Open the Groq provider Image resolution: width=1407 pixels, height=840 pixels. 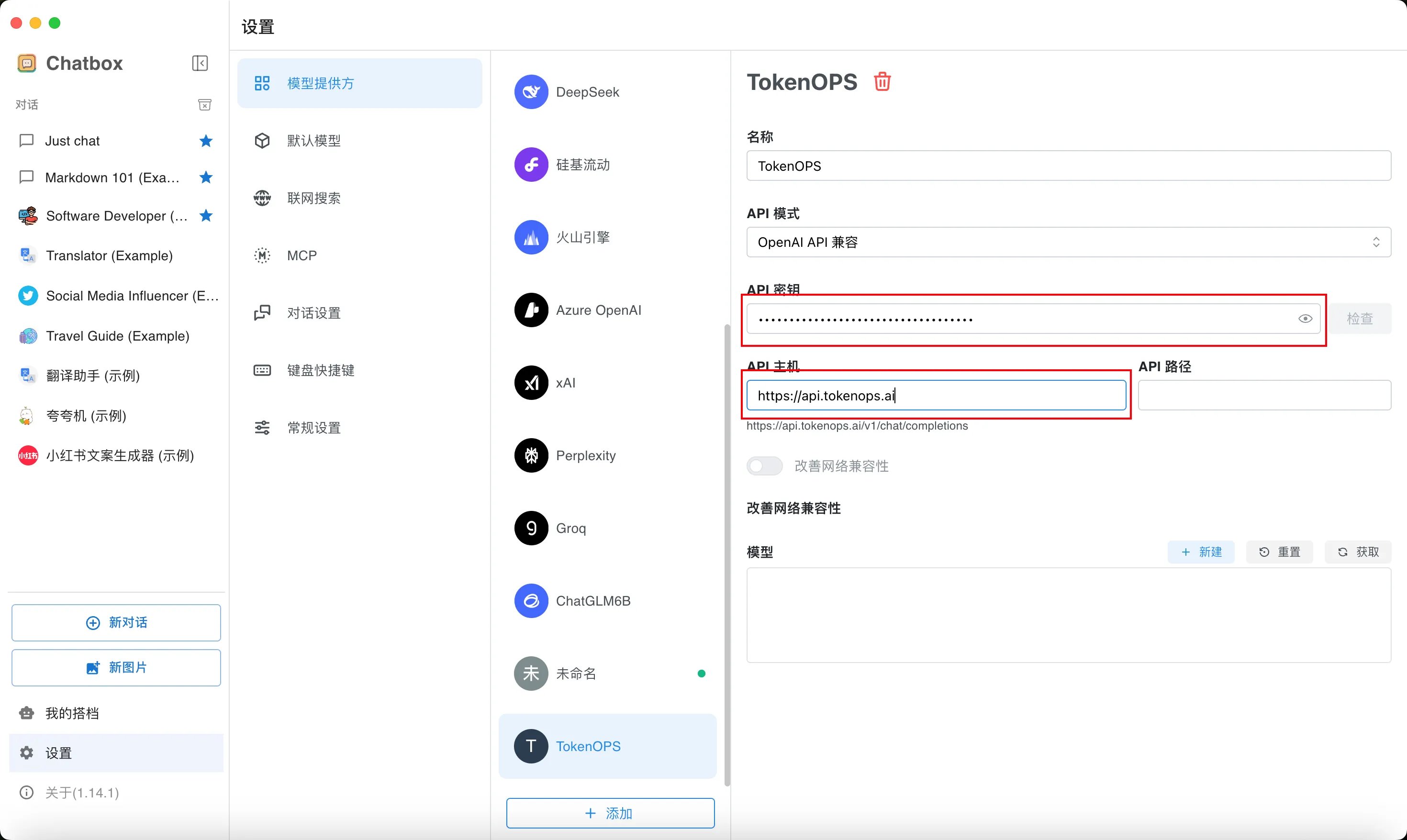(x=607, y=528)
